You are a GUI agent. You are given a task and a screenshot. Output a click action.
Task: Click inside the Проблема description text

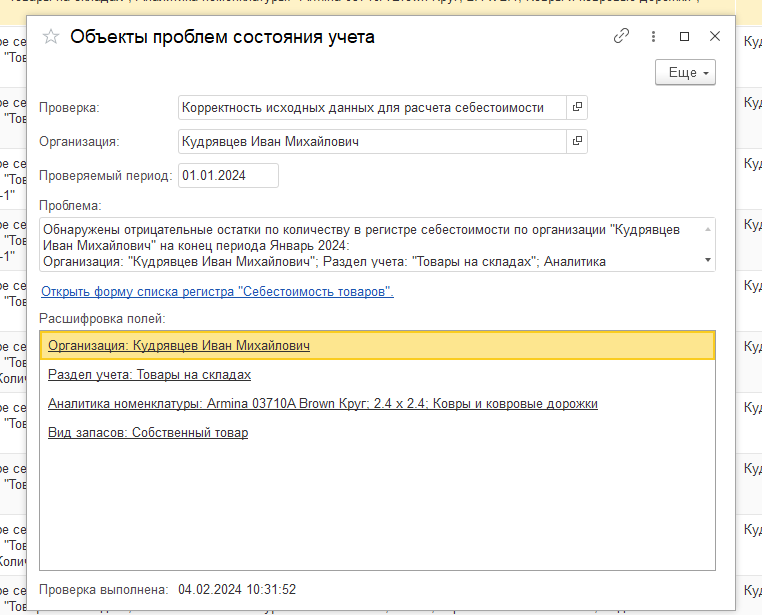370,245
